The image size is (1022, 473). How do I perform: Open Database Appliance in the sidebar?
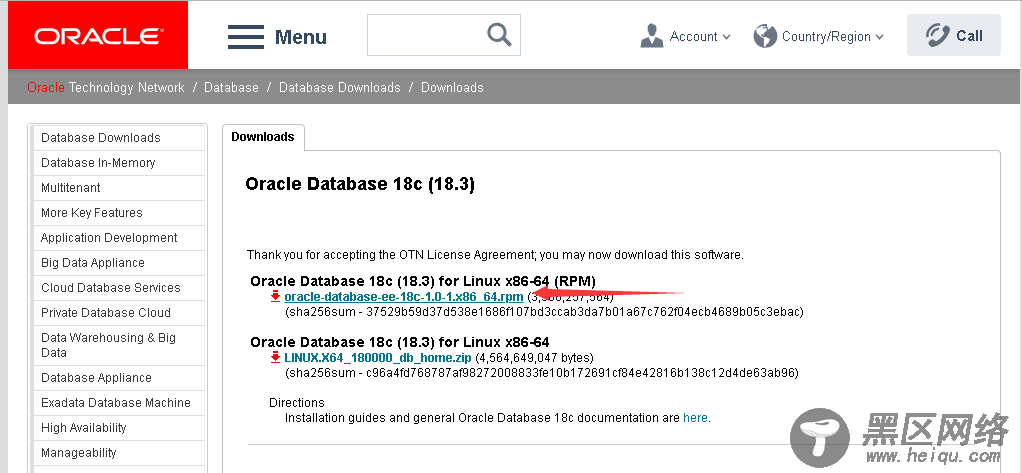[119, 378]
